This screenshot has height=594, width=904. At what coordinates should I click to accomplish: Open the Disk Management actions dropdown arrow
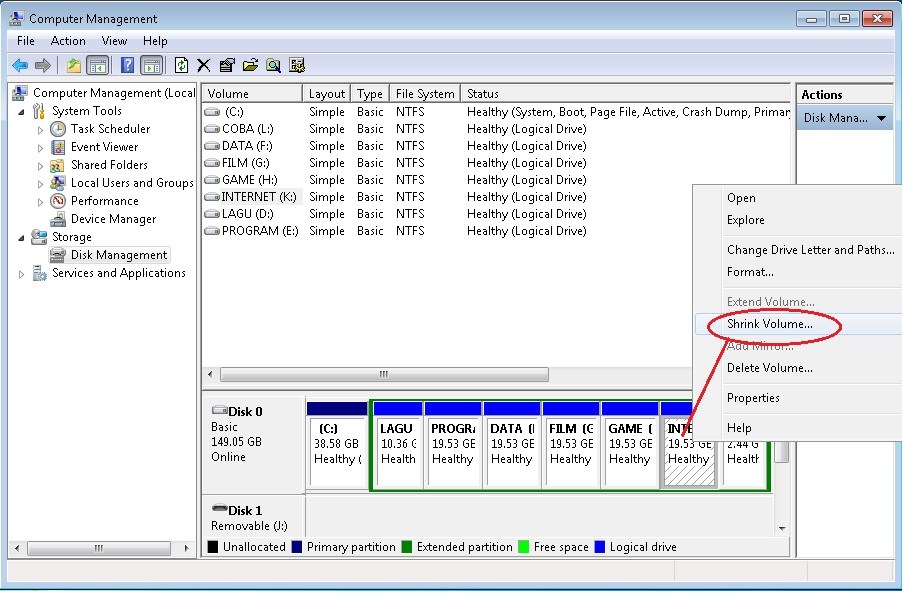(x=882, y=118)
